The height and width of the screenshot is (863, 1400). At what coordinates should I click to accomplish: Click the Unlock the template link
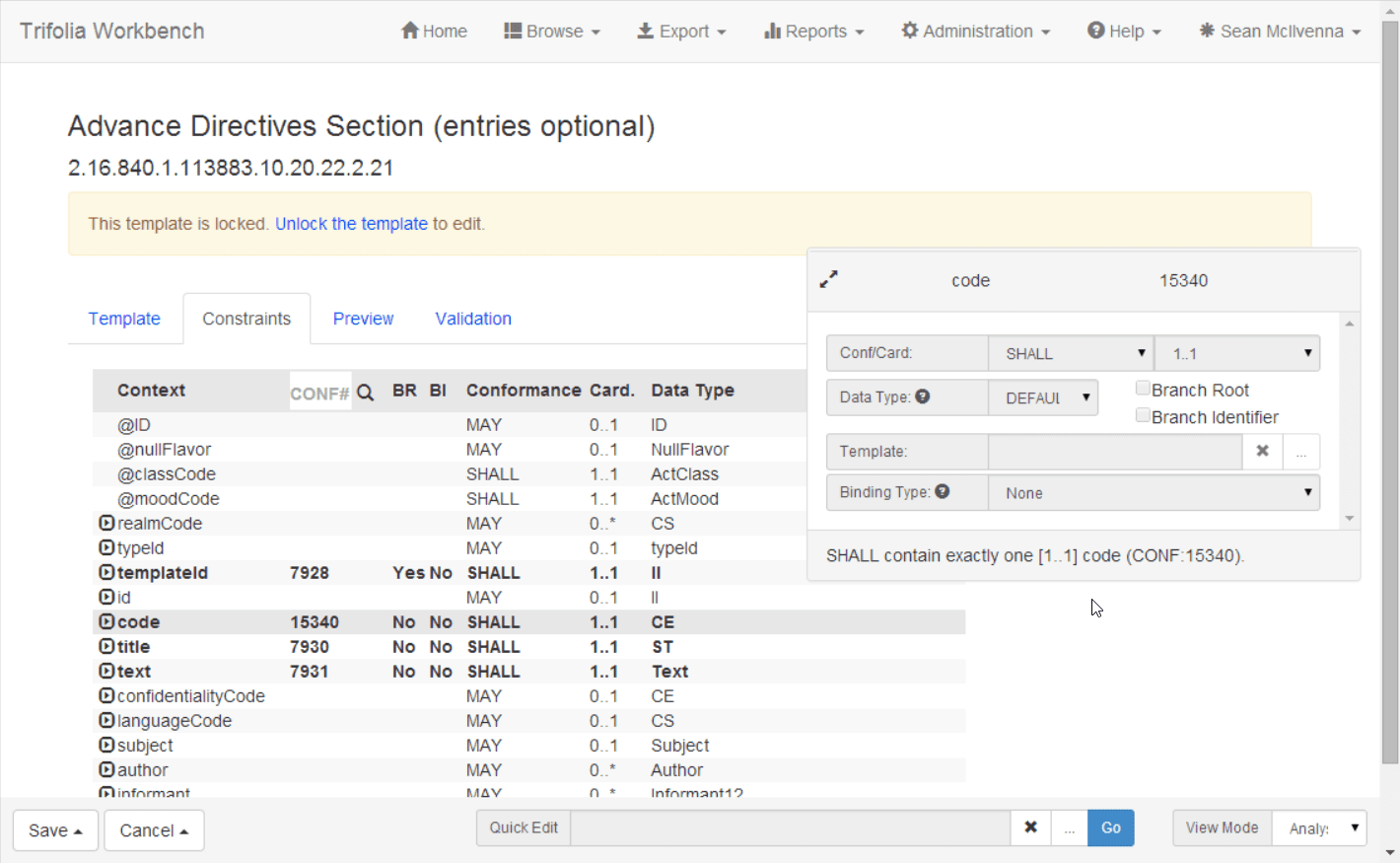click(x=351, y=224)
